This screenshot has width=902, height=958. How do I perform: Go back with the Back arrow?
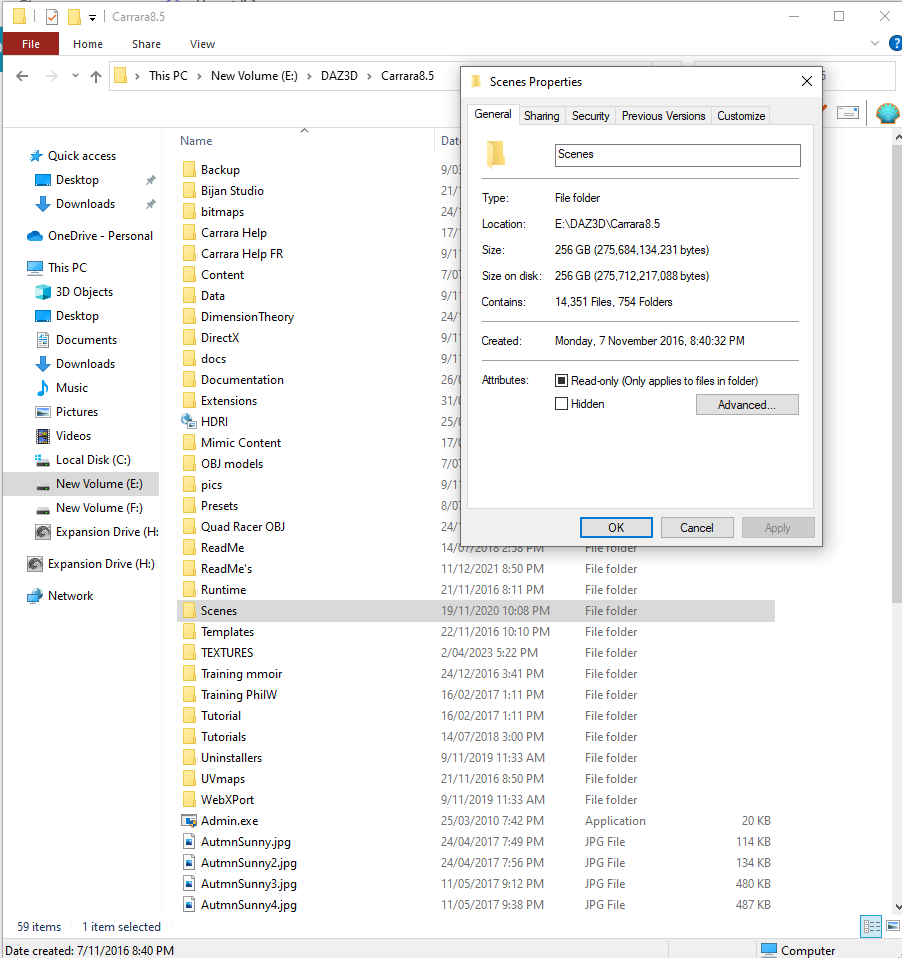point(22,76)
